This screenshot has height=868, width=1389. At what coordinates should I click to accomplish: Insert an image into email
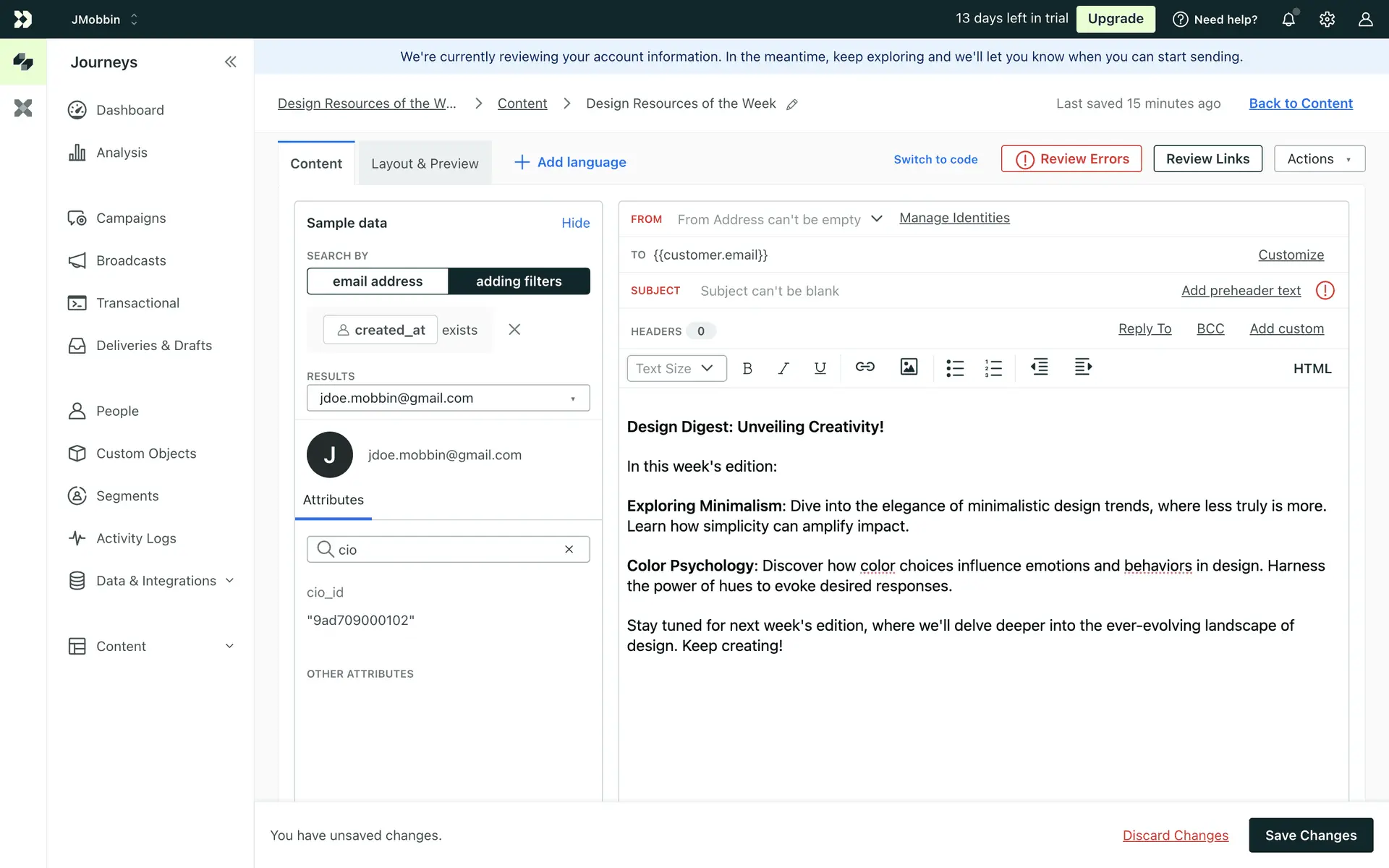[909, 367]
